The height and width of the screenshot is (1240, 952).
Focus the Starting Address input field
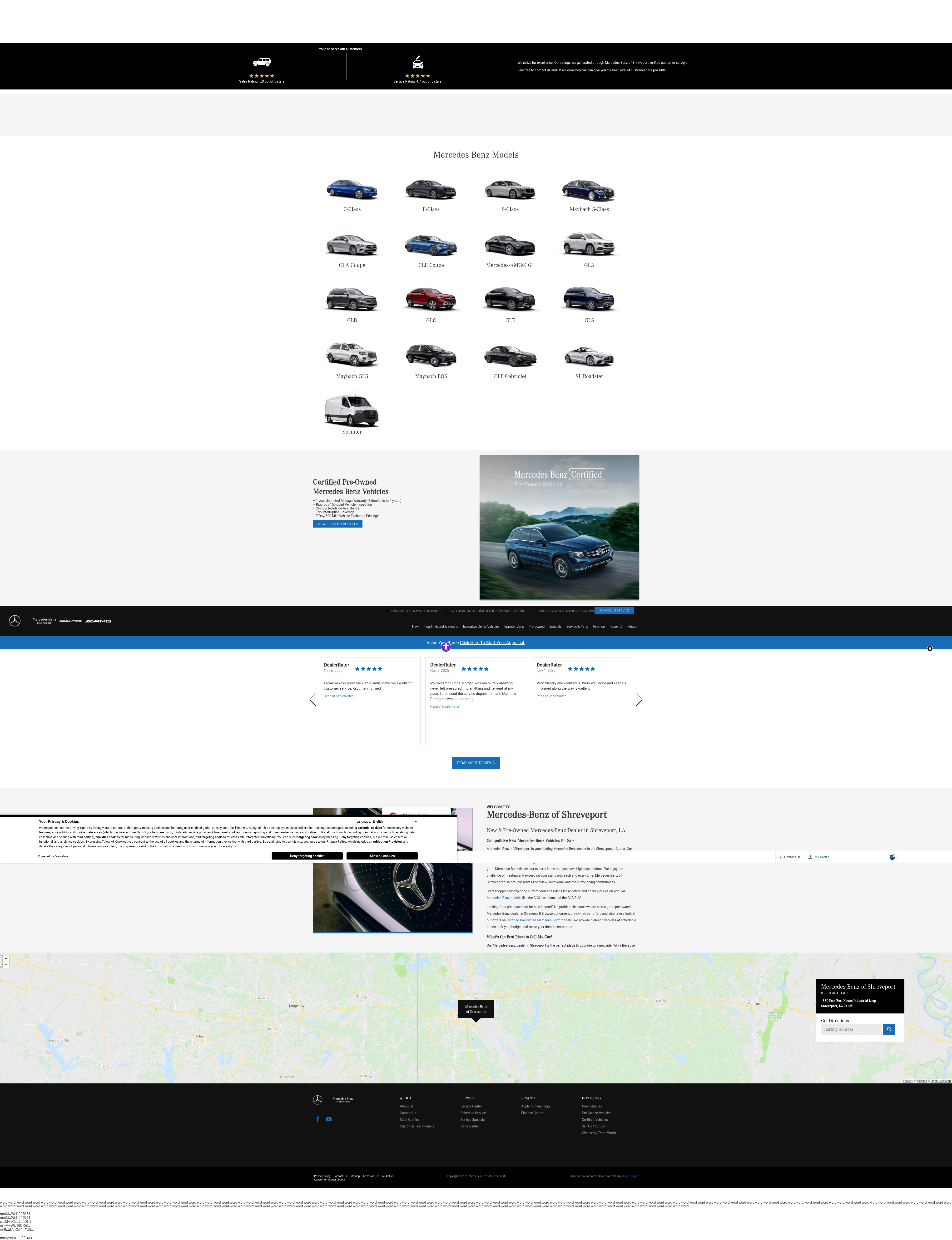(852, 1029)
